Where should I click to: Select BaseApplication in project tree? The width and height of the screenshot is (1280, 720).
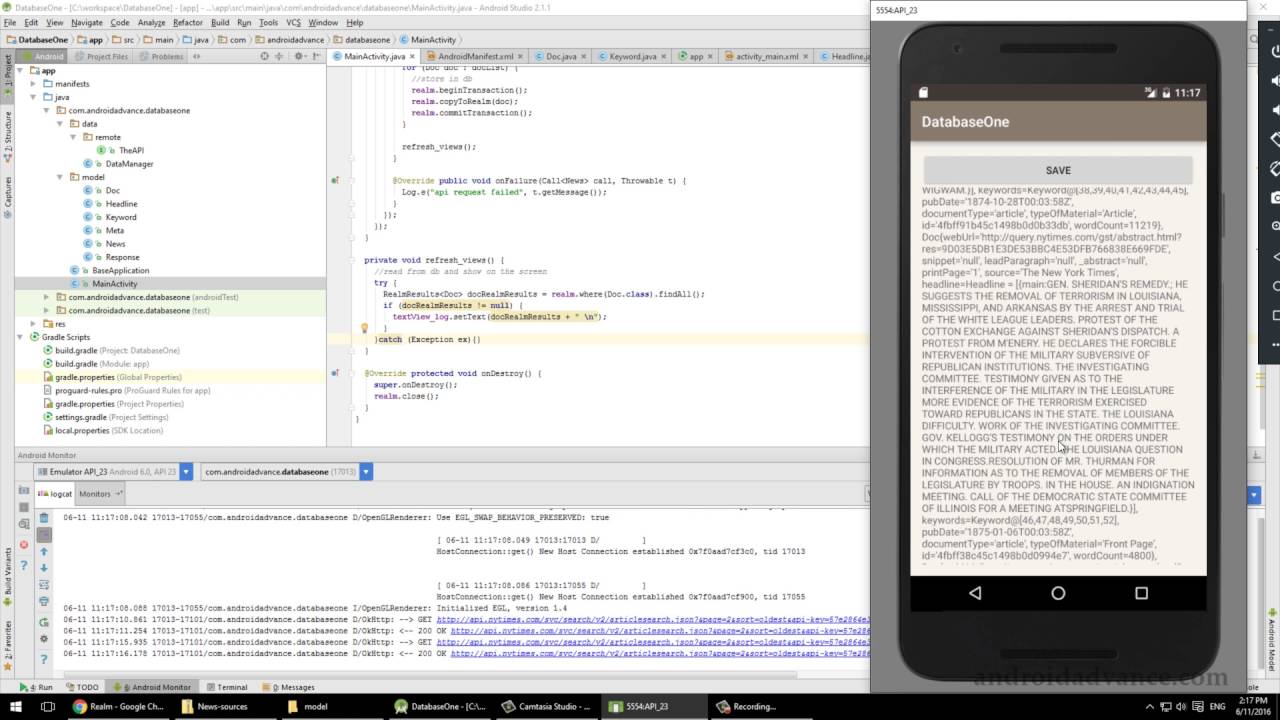point(120,270)
